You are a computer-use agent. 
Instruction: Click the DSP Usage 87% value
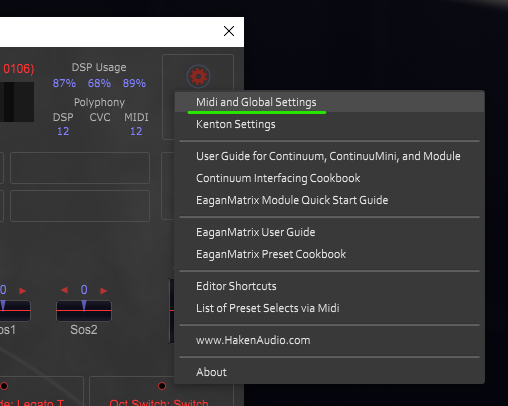pos(64,83)
